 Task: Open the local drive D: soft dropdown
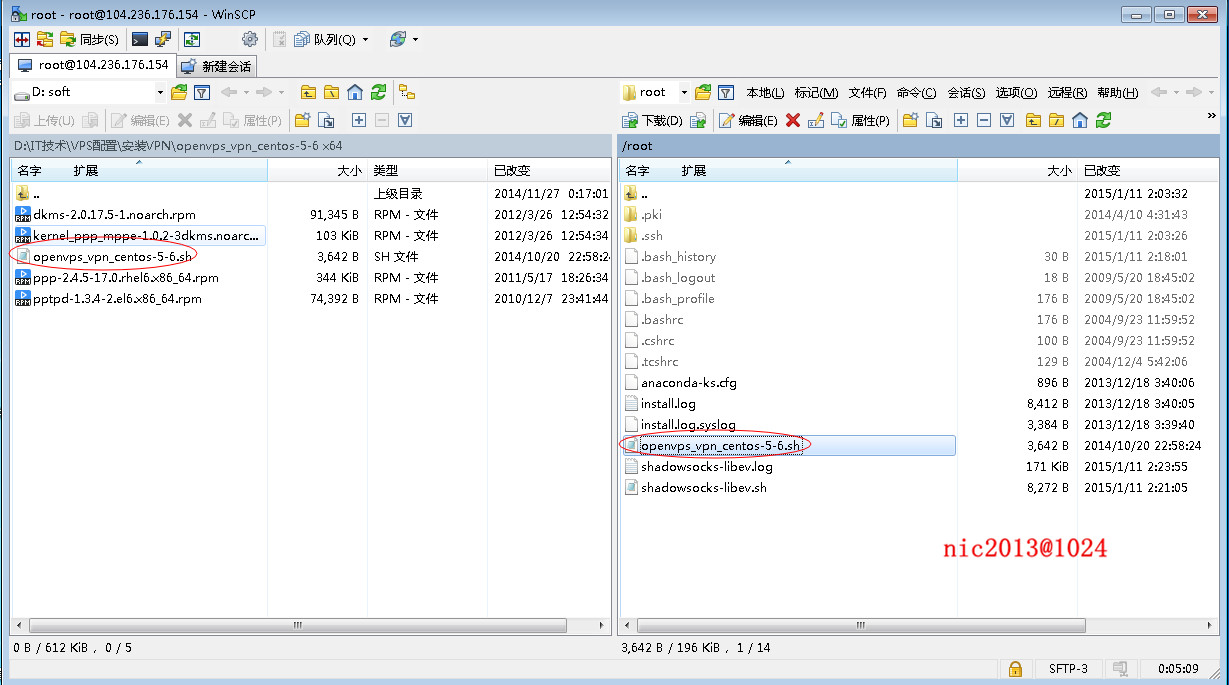click(x=90, y=92)
